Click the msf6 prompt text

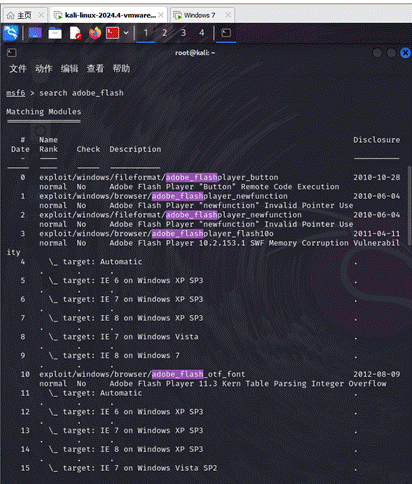[x=16, y=93]
